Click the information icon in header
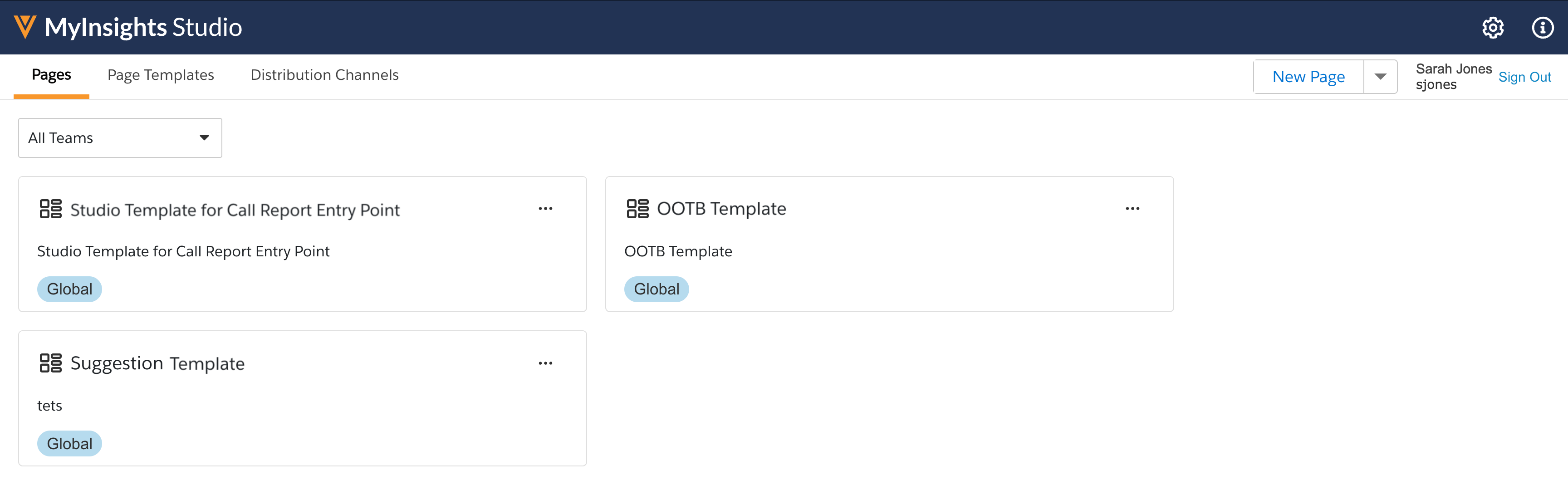This screenshot has height=490, width=1568. click(x=1543, y=27)
